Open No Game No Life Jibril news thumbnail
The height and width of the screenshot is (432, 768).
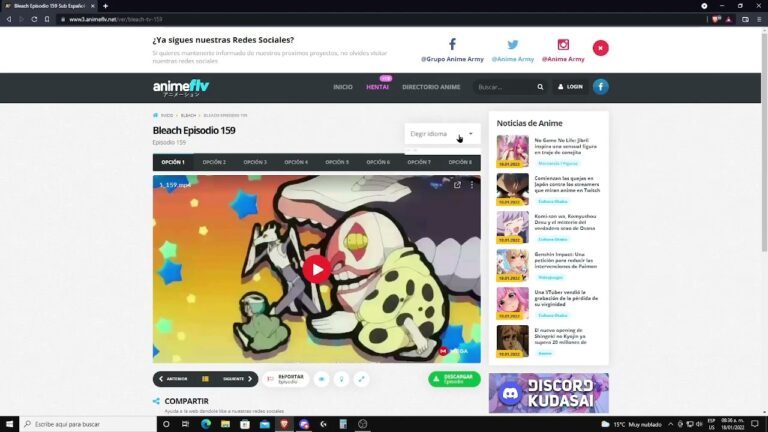[512, 151]
